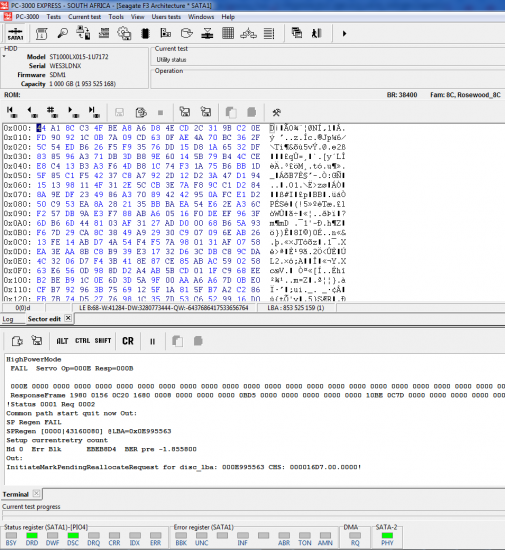The width and height of the screenshot is (505, 550).
Task: Close the Terminal tab
Action: pyautogui.click(x=36, y=494)
